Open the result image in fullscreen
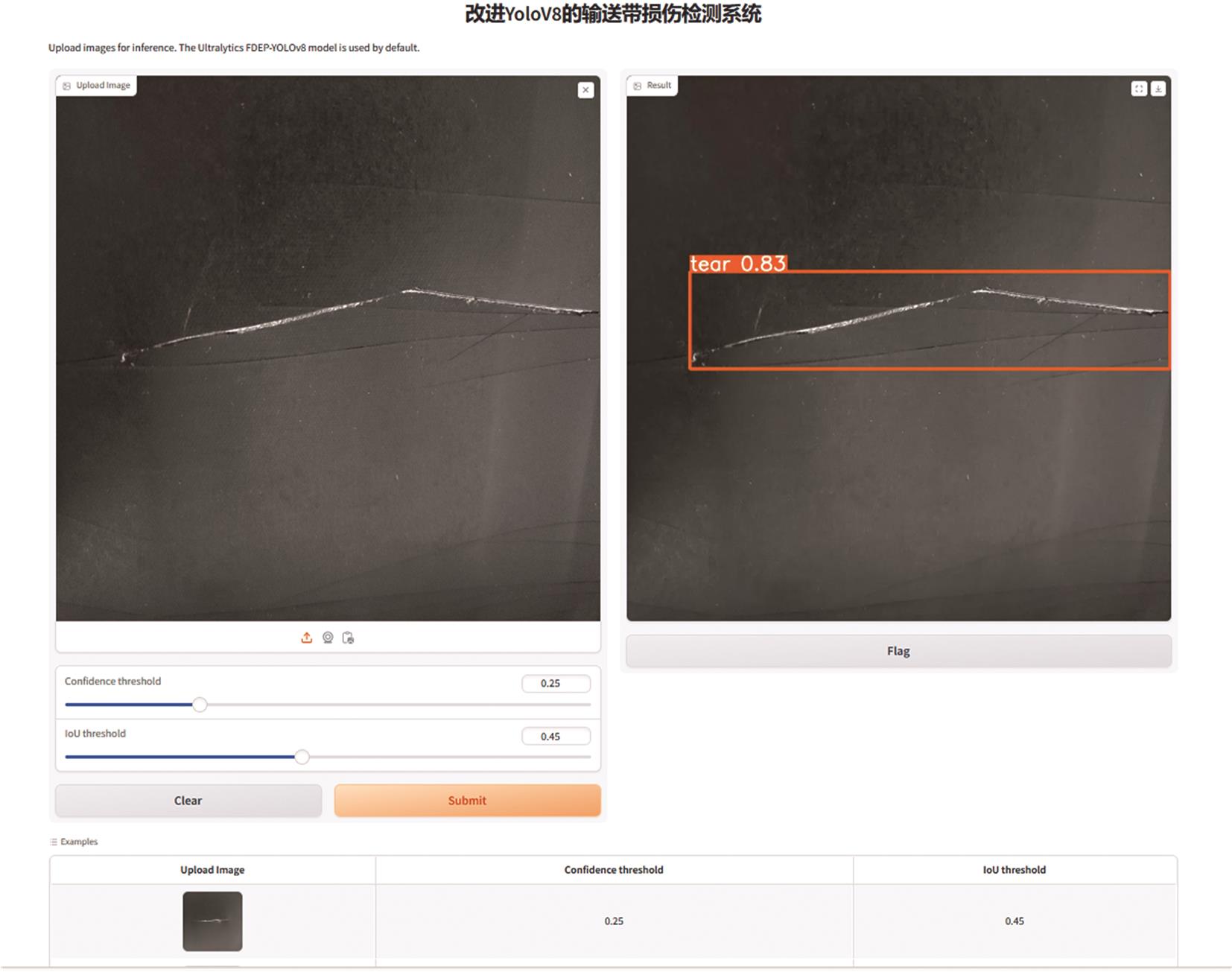Screen dimensions: 1232x972 pos(1138,89)
